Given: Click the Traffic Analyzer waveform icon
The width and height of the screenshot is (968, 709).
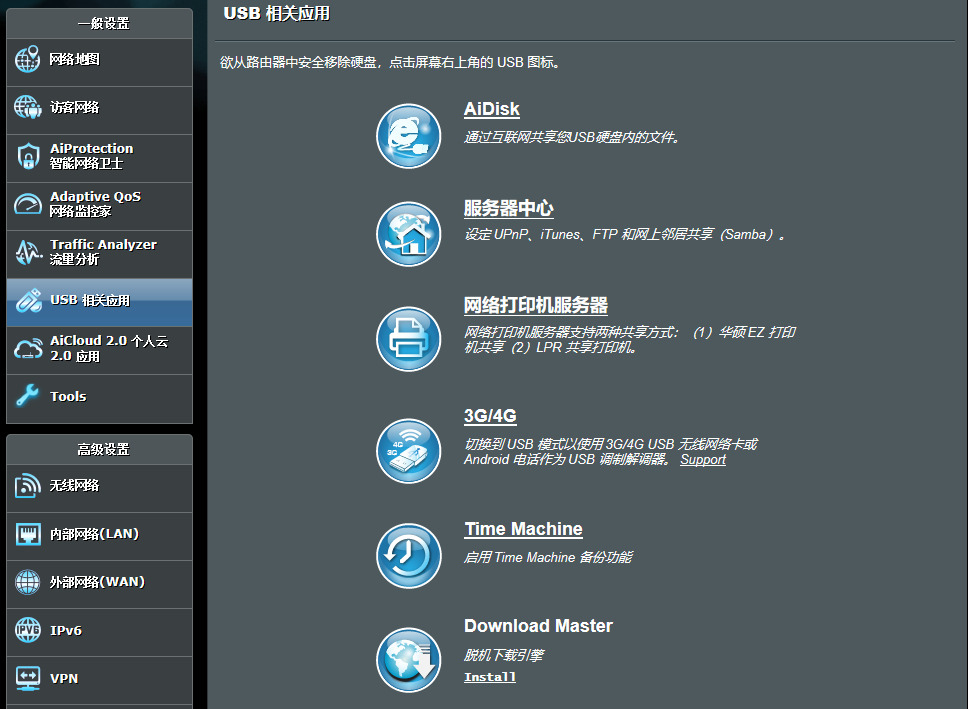Looking at the screenshot, I should [x=28, y=252].
